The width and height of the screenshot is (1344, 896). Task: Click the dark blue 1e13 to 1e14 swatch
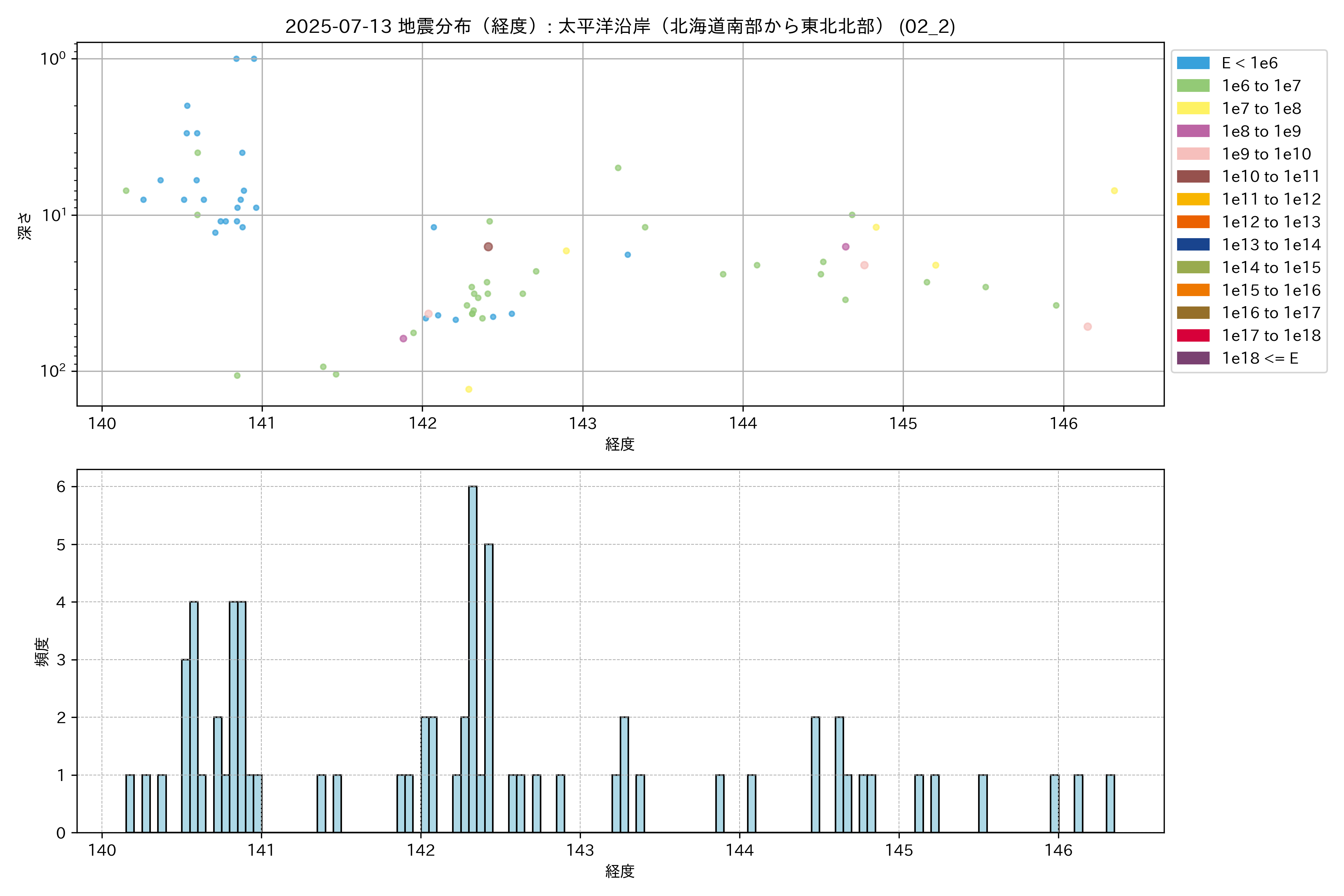click(x=1193, y=245)
